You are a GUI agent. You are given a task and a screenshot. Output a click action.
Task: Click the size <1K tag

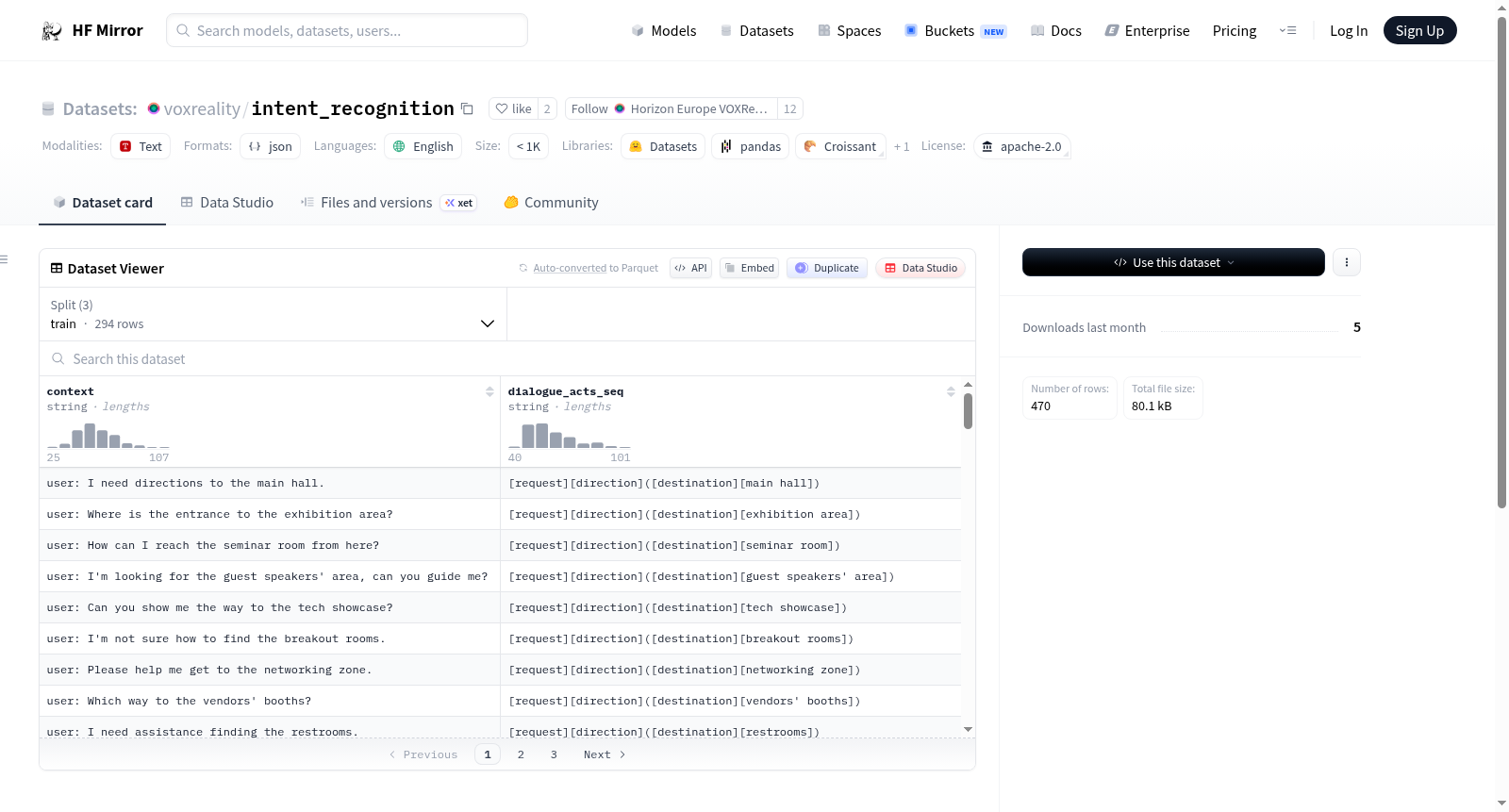(528, 146)
